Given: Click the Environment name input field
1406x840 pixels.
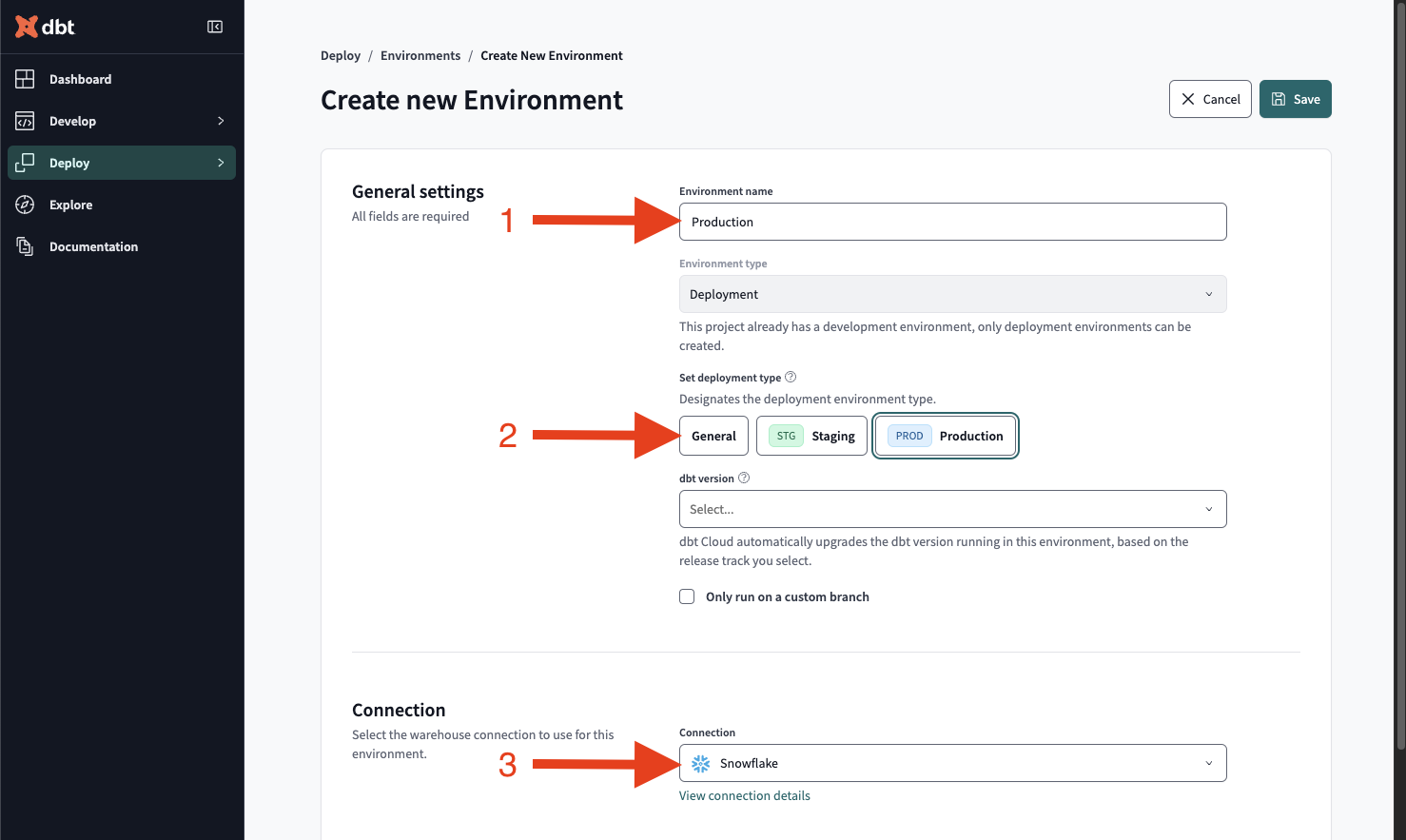Looking at the screenshot, I should (x=952, y=222).
